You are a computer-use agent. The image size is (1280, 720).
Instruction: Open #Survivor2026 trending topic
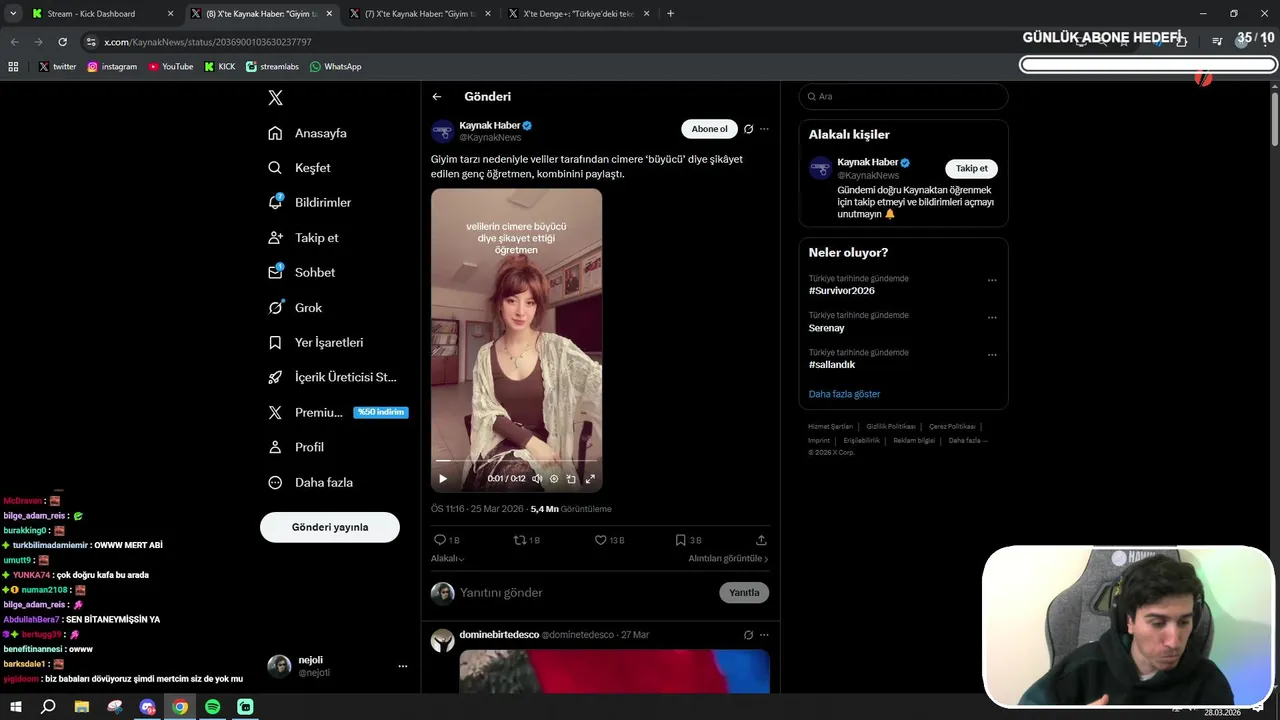click(842, 291)
